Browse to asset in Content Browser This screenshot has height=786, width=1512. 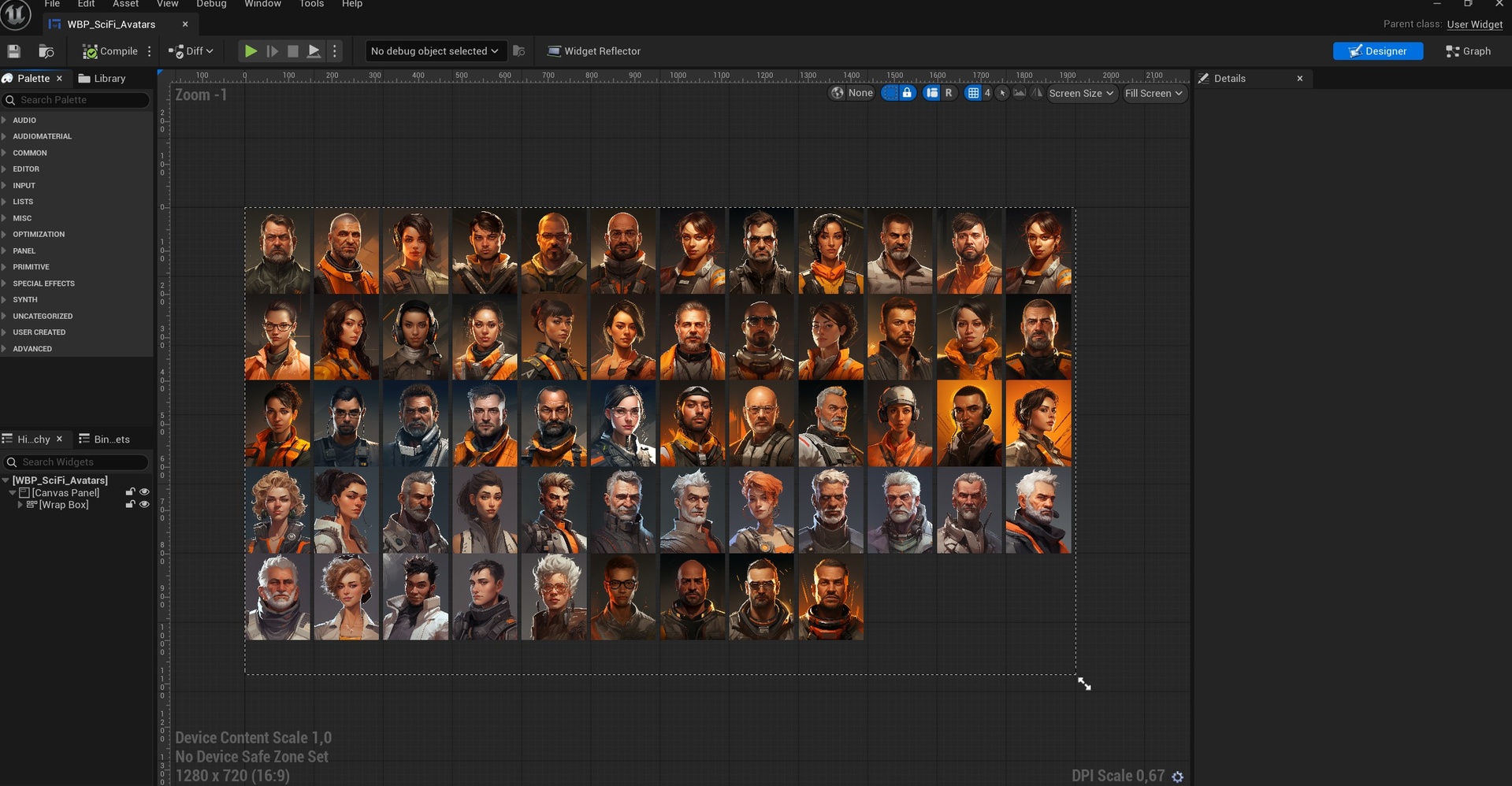(x=46, y=51)
